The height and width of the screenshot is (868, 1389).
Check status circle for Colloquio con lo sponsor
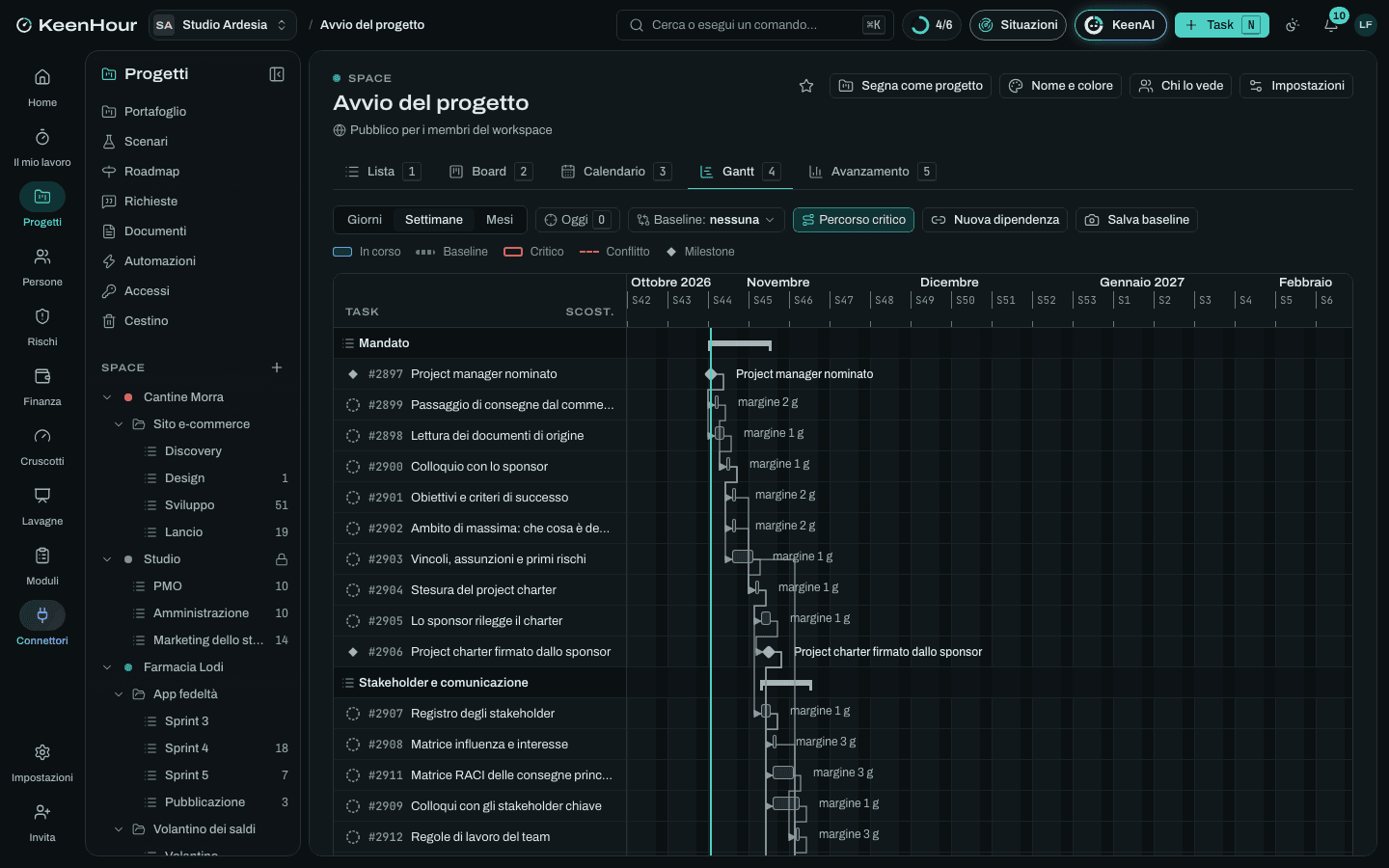(x=353, y=467)
